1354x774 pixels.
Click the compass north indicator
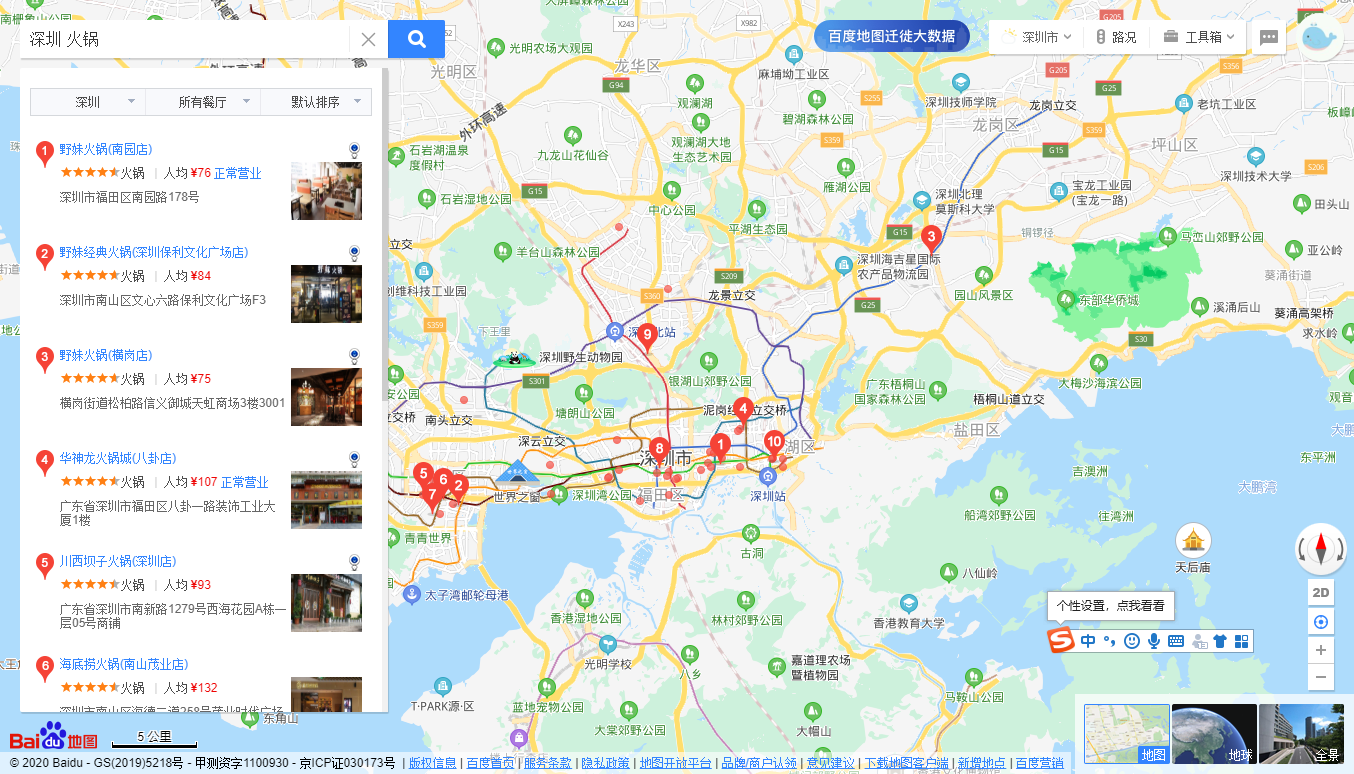tap(1321, 549)
